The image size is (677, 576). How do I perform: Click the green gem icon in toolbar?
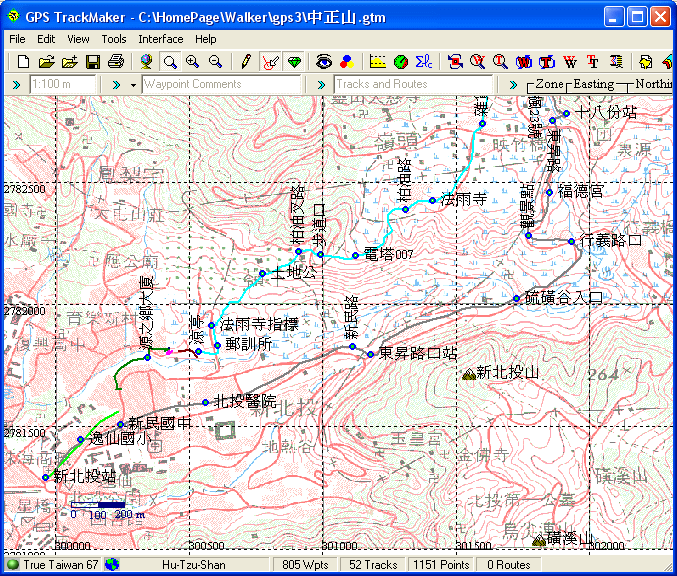293,62
